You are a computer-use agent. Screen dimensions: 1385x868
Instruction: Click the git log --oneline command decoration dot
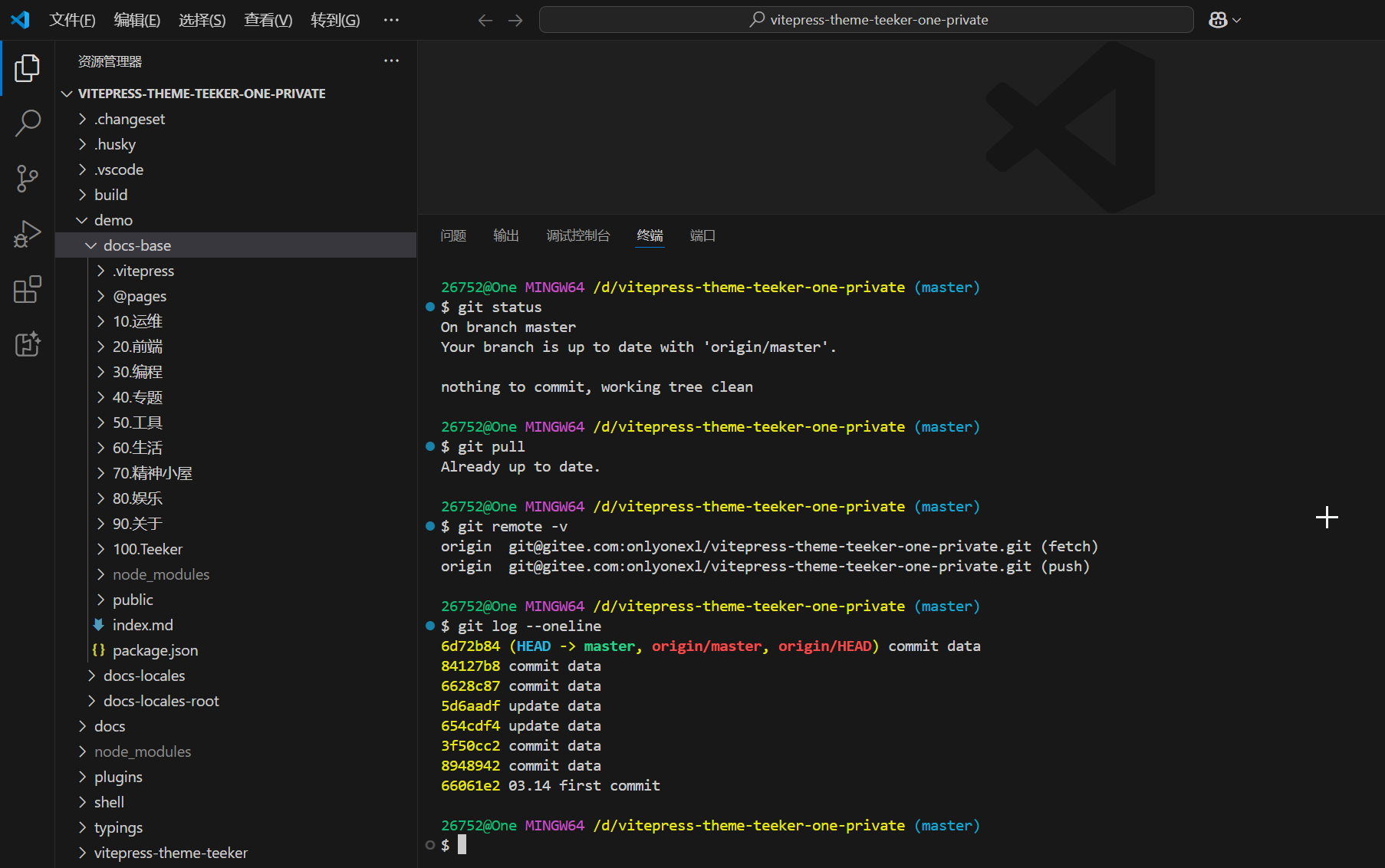click(430, 626)
